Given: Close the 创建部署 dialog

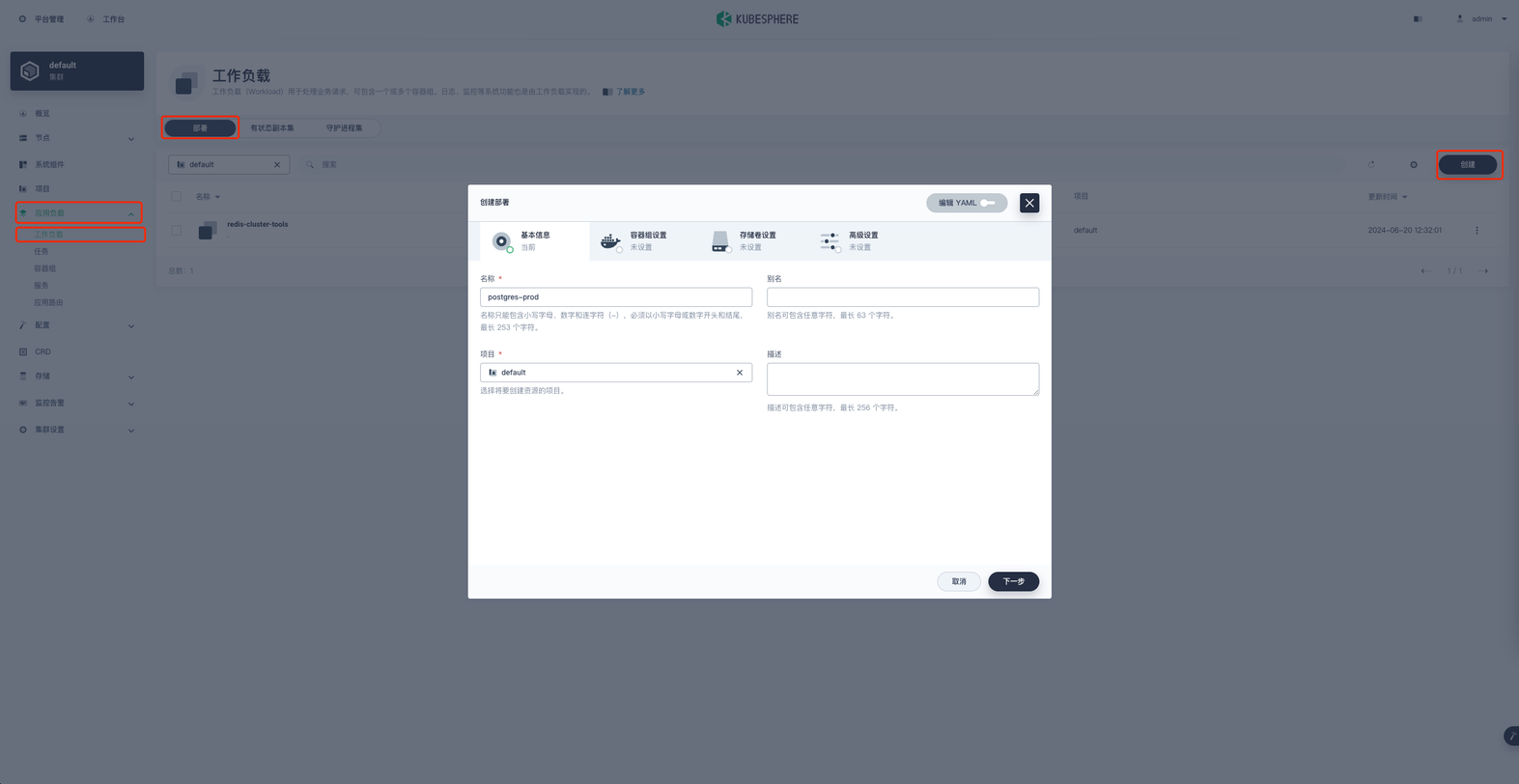Looking at the screenshot, I should click(x=1029, y=203).
